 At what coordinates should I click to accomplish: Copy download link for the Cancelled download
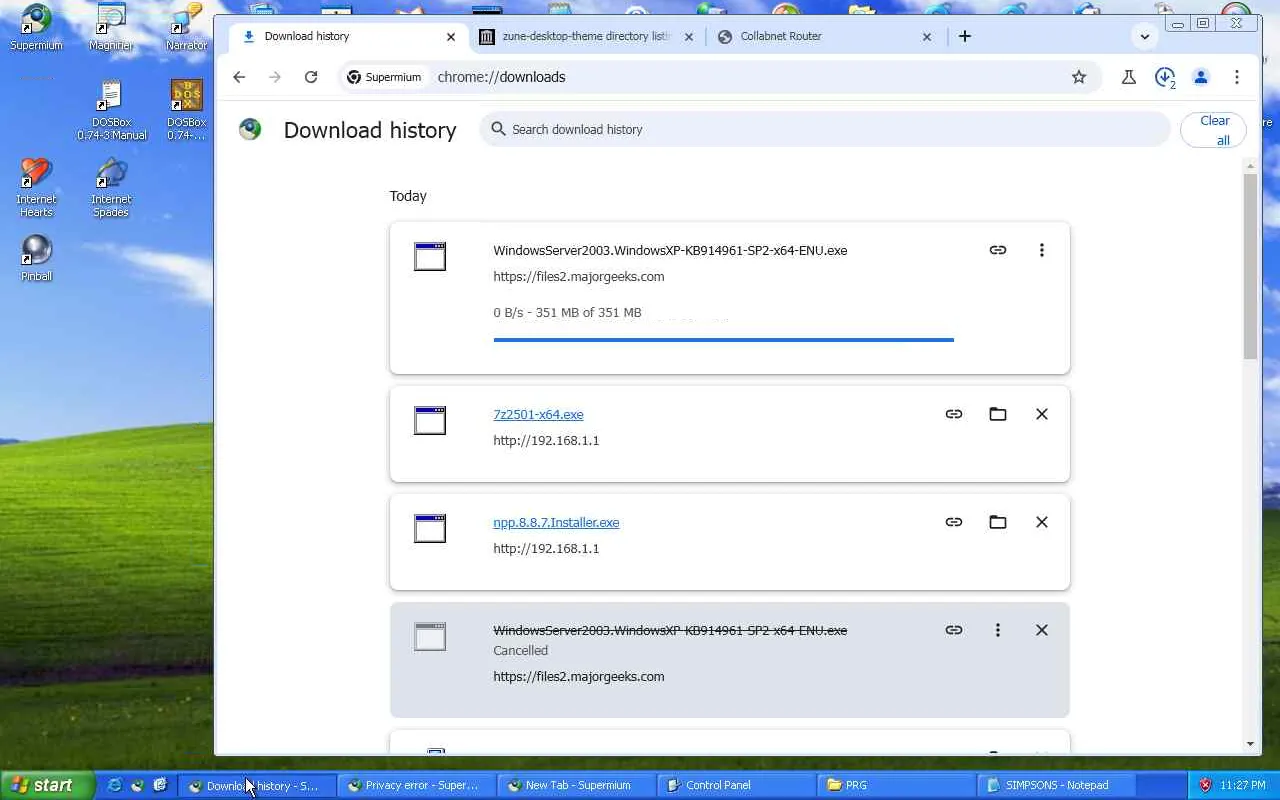tap(954, 630)
